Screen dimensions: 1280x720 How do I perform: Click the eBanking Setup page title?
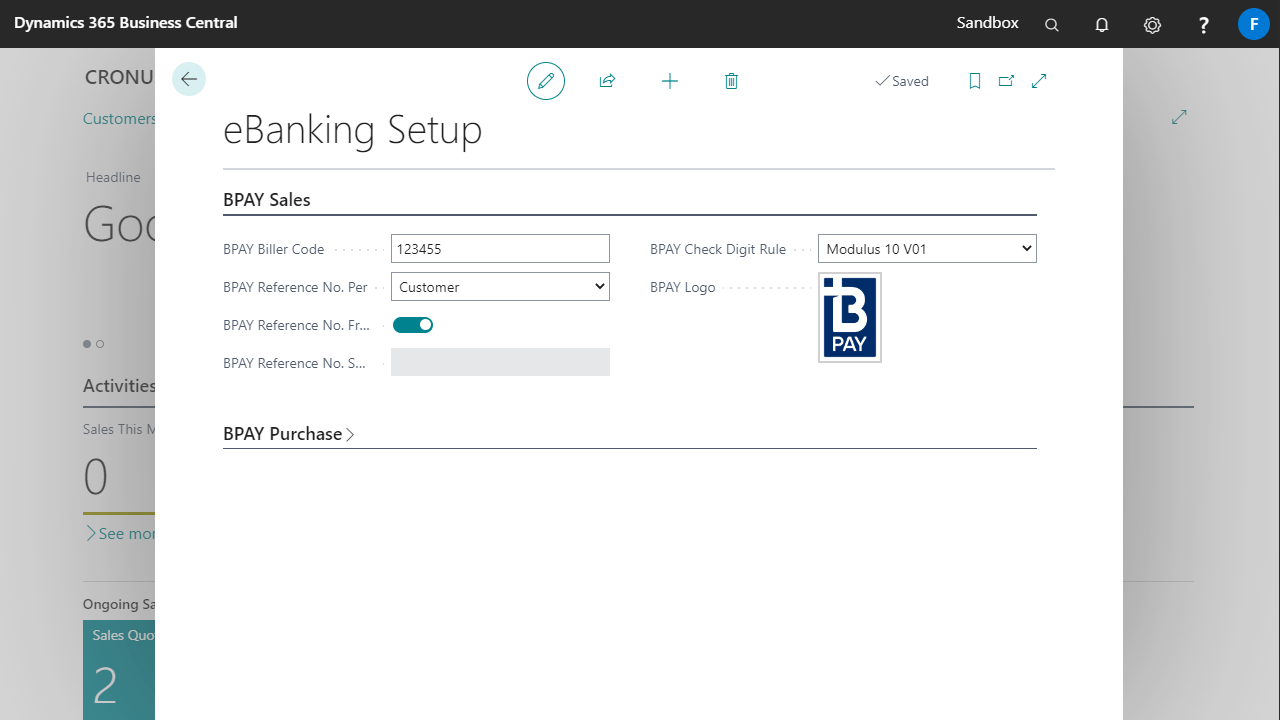(x=353, y=130)
